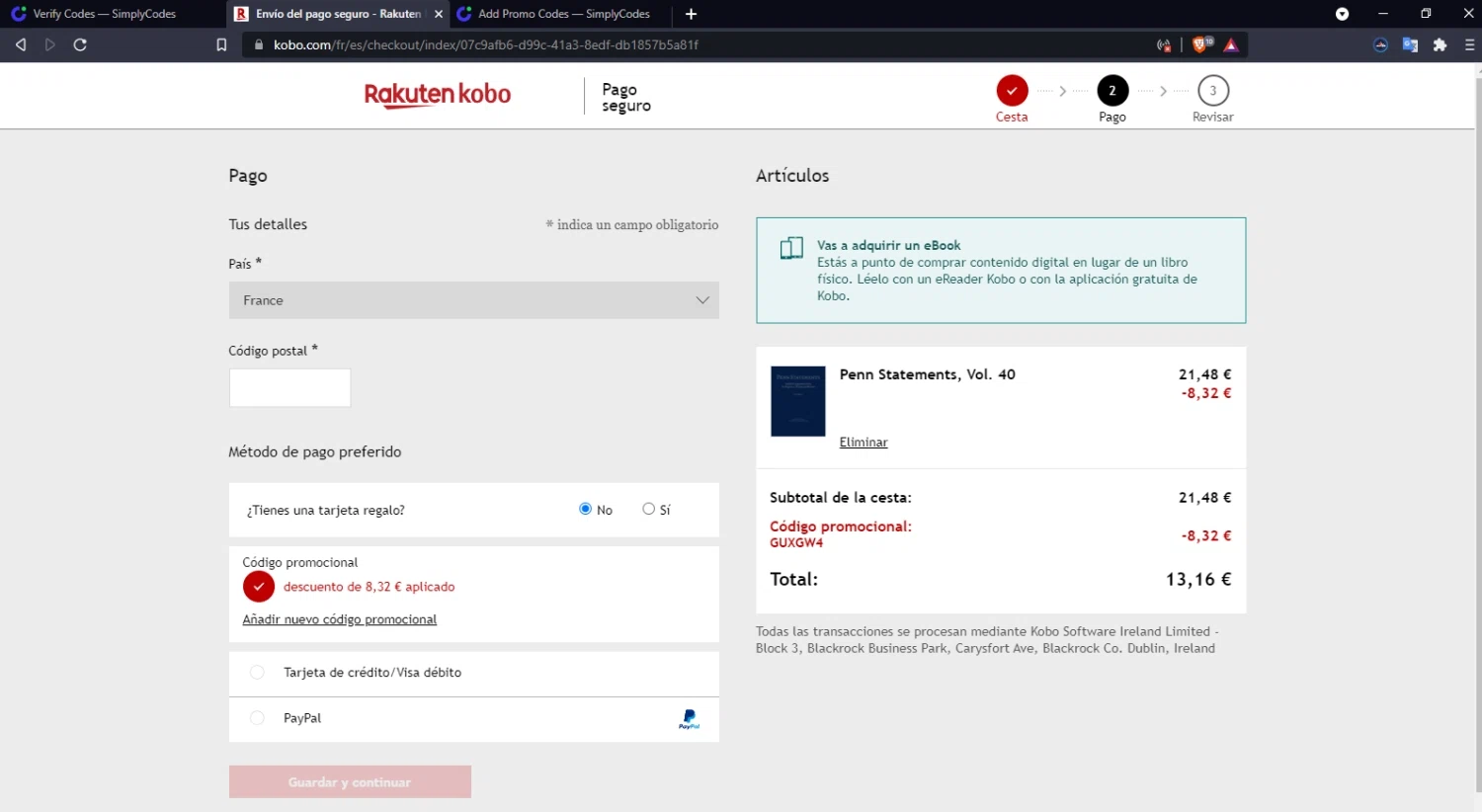
Task: Open the blocked autoplay media indicator
Action: coord(1164,44)
